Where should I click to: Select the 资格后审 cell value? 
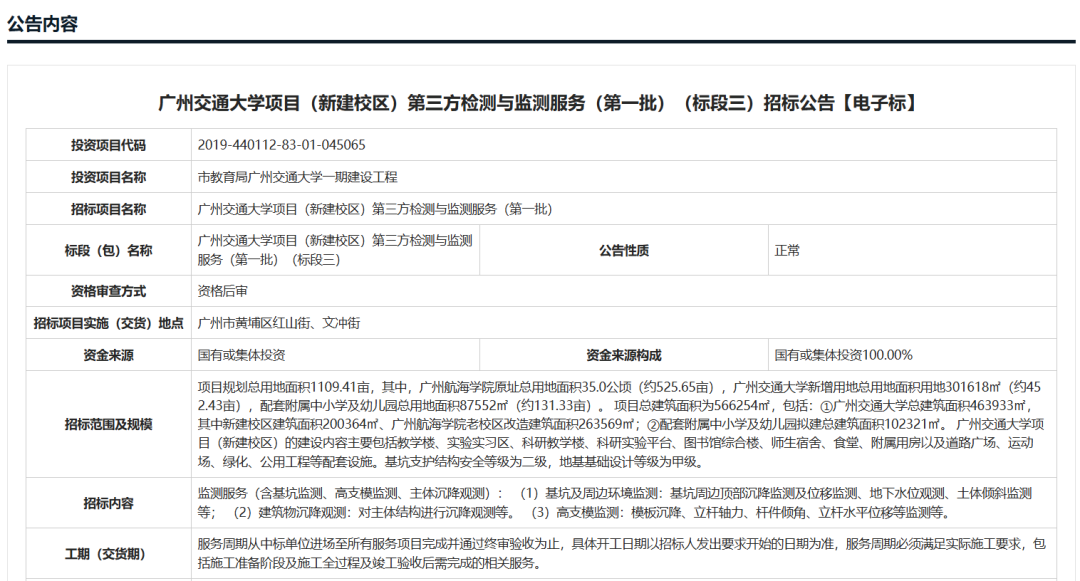(x=222, y=288)
